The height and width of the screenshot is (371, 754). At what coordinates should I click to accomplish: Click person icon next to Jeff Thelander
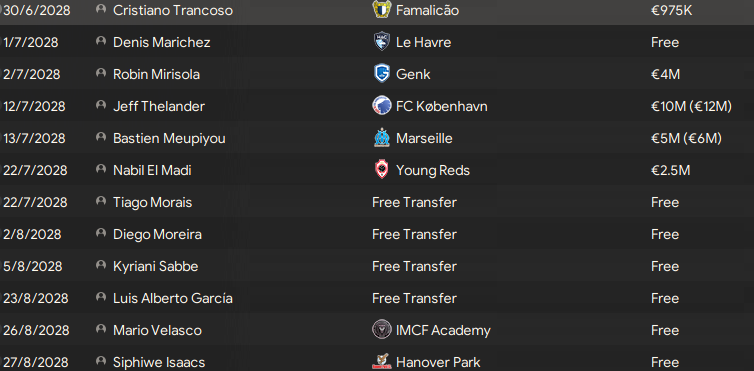[101, 105]
